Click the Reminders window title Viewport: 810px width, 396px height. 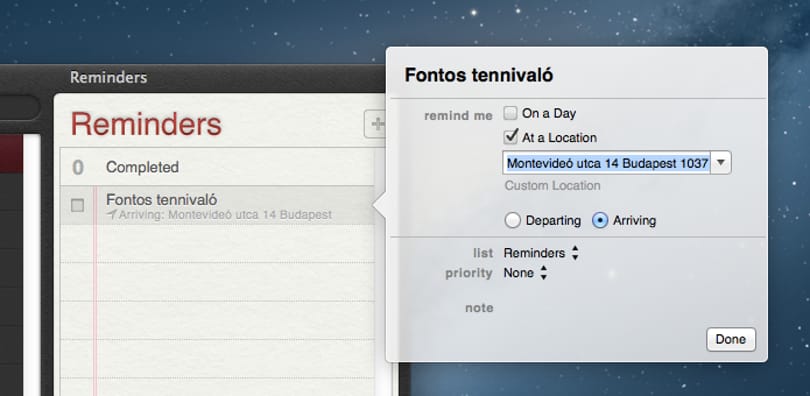coord(108,77)
